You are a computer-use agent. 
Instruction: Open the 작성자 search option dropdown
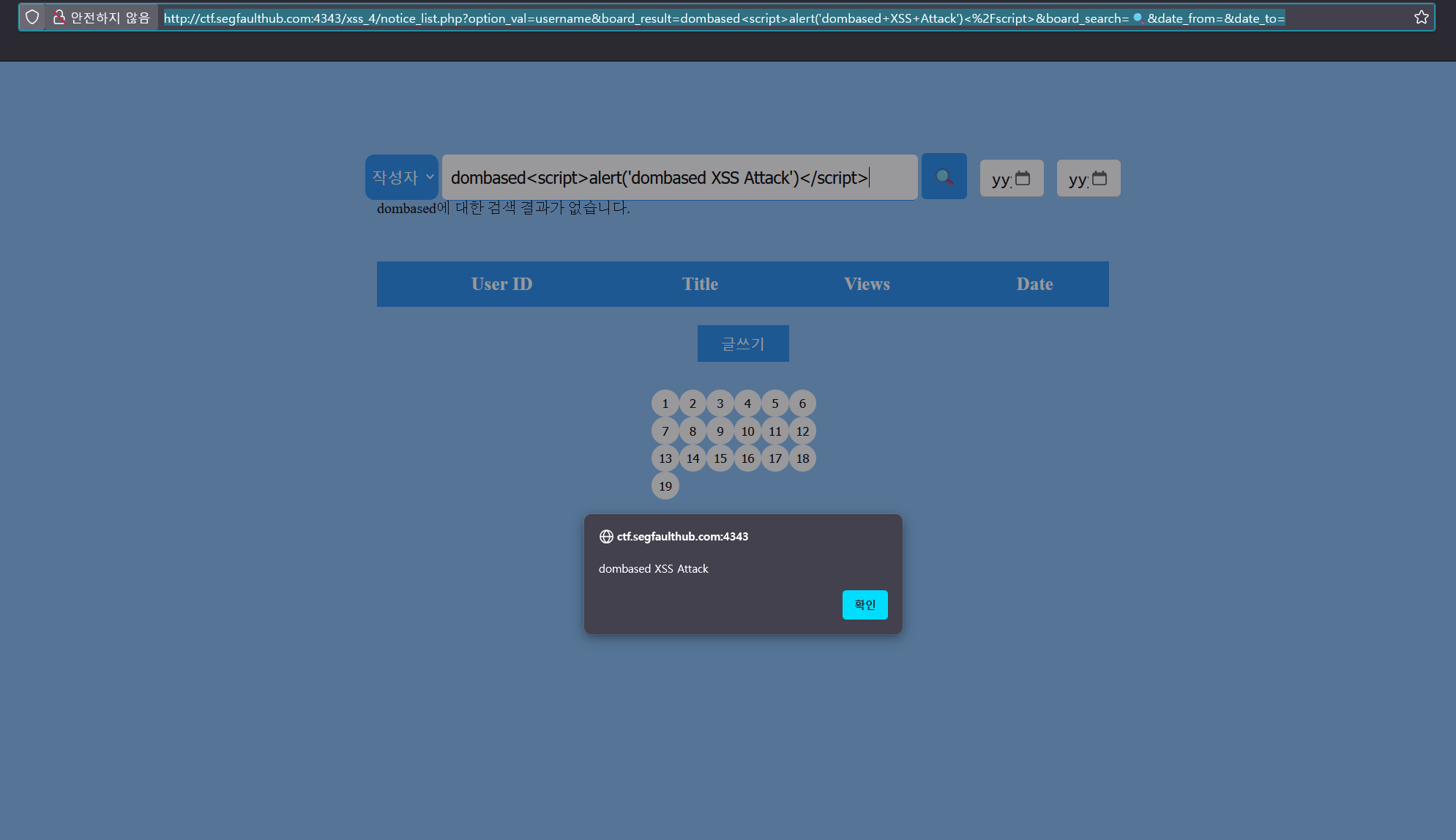402,177
